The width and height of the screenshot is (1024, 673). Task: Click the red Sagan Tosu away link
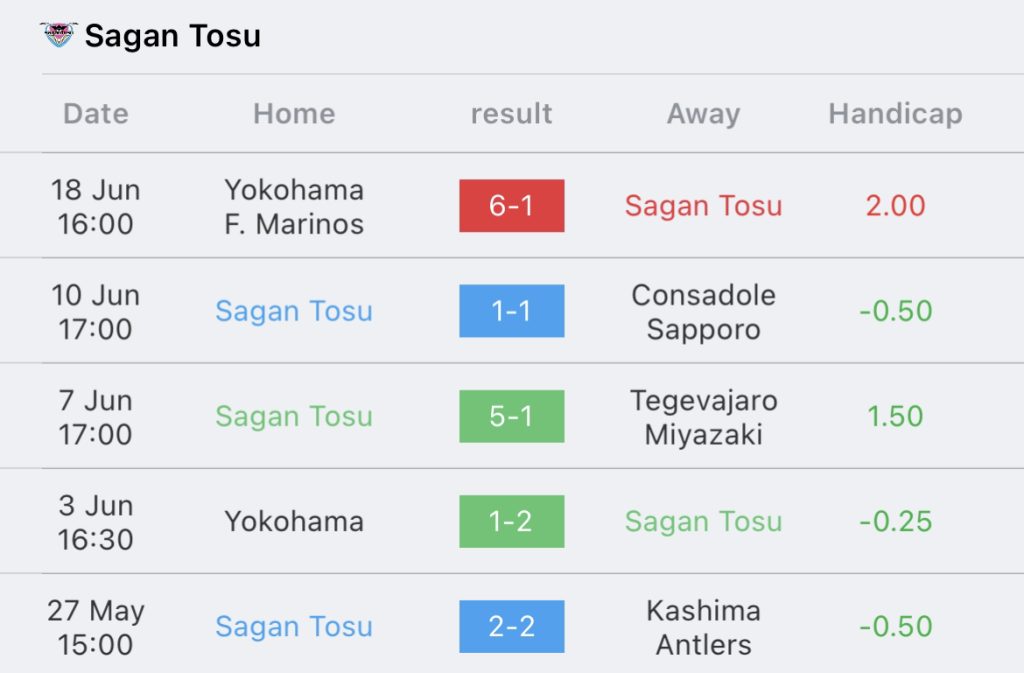[x=703, y=206]
